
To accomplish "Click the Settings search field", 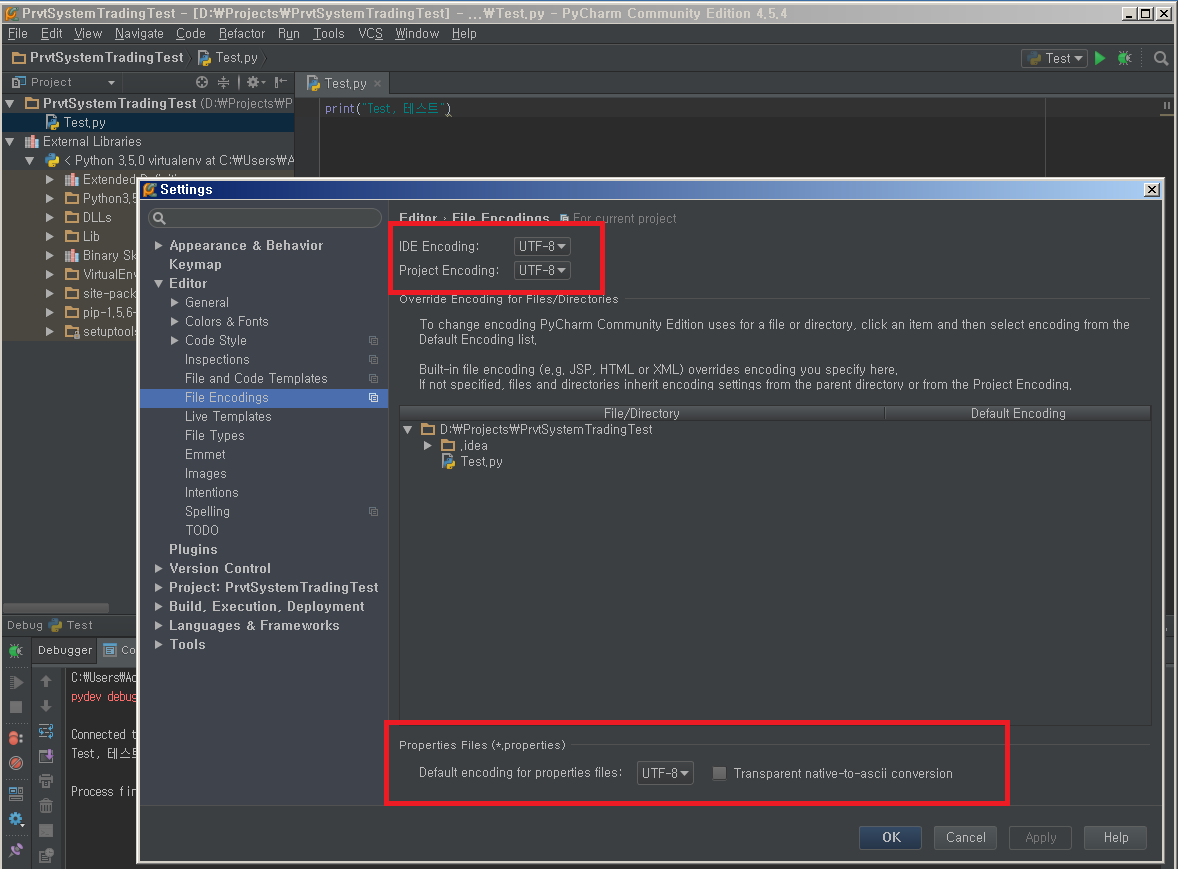I will [x=265, y=219].
